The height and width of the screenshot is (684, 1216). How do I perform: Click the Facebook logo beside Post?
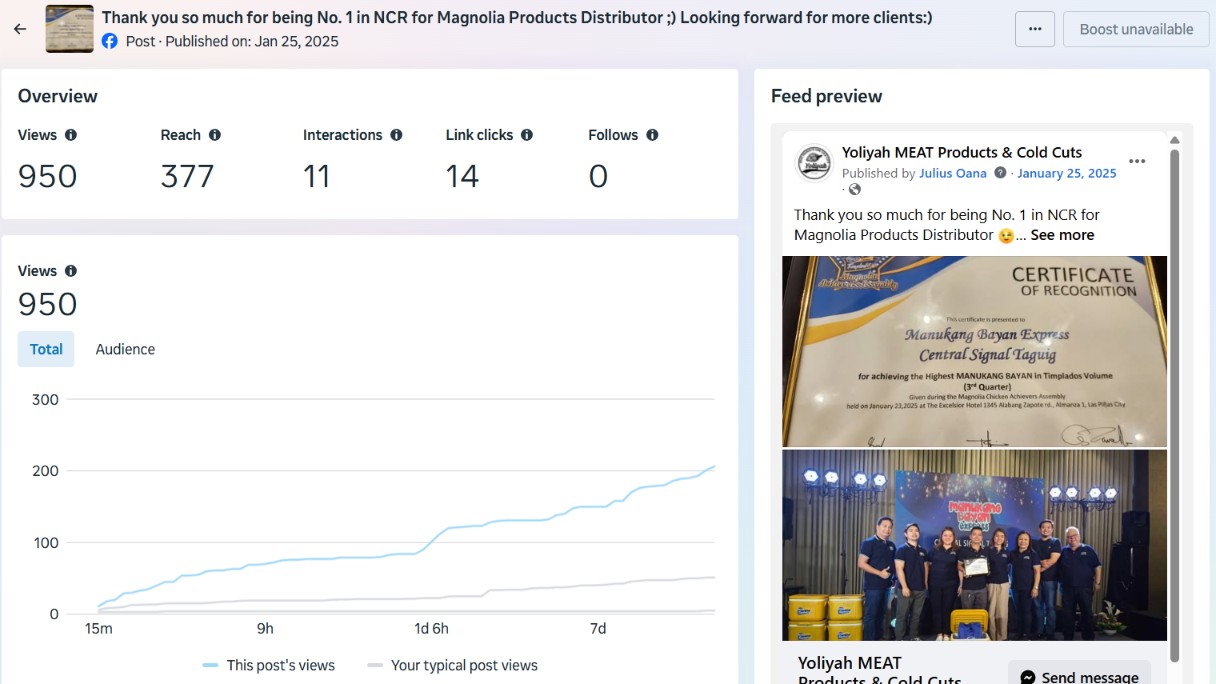click(x=110, y=41)
